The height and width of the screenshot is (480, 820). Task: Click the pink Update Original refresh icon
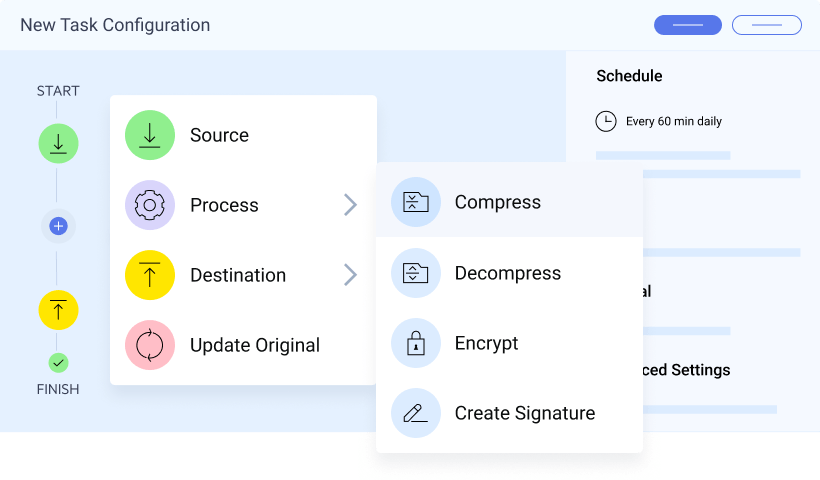150,345
